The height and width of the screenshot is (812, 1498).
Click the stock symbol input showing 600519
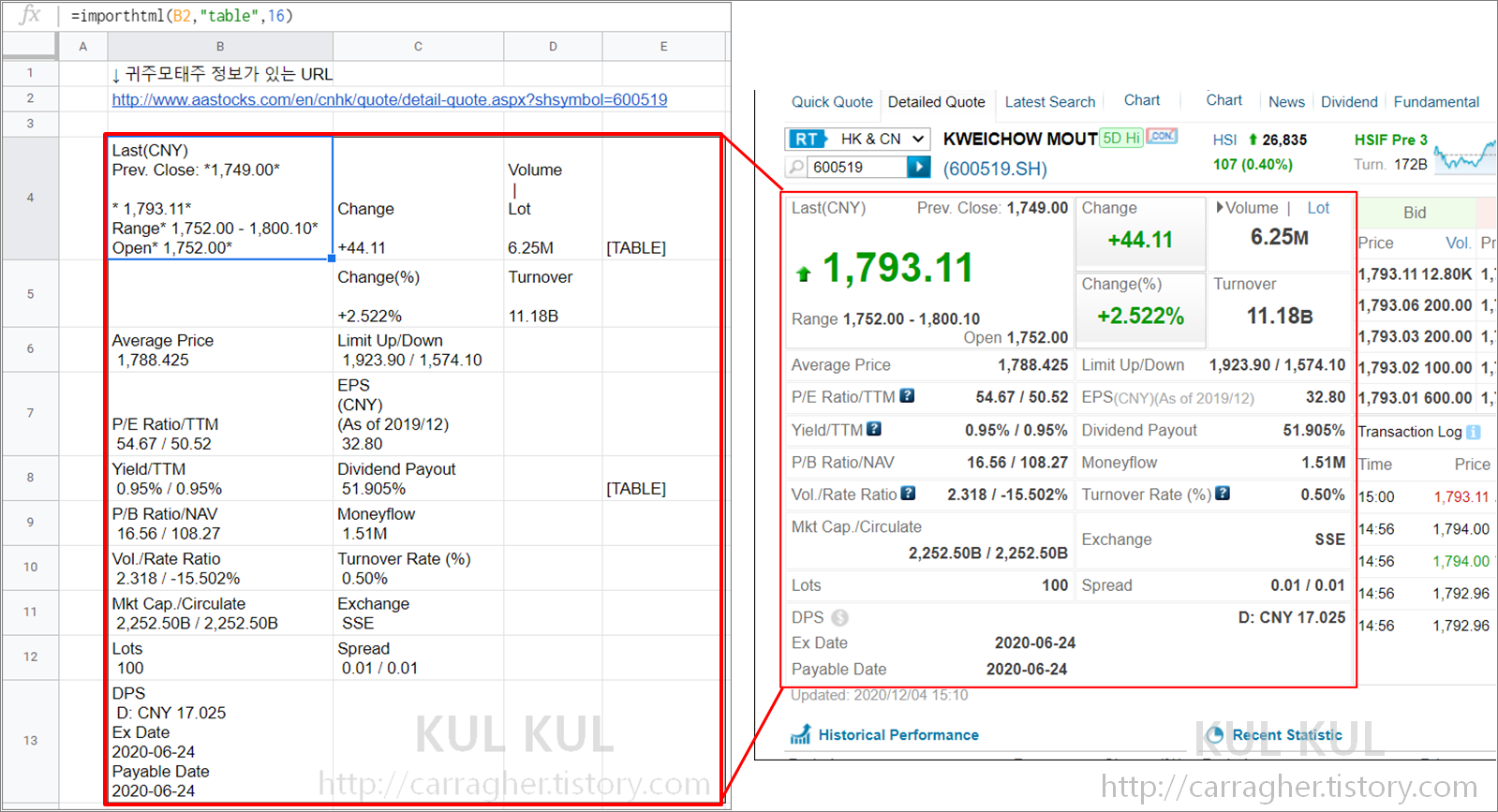coord(858,167)
